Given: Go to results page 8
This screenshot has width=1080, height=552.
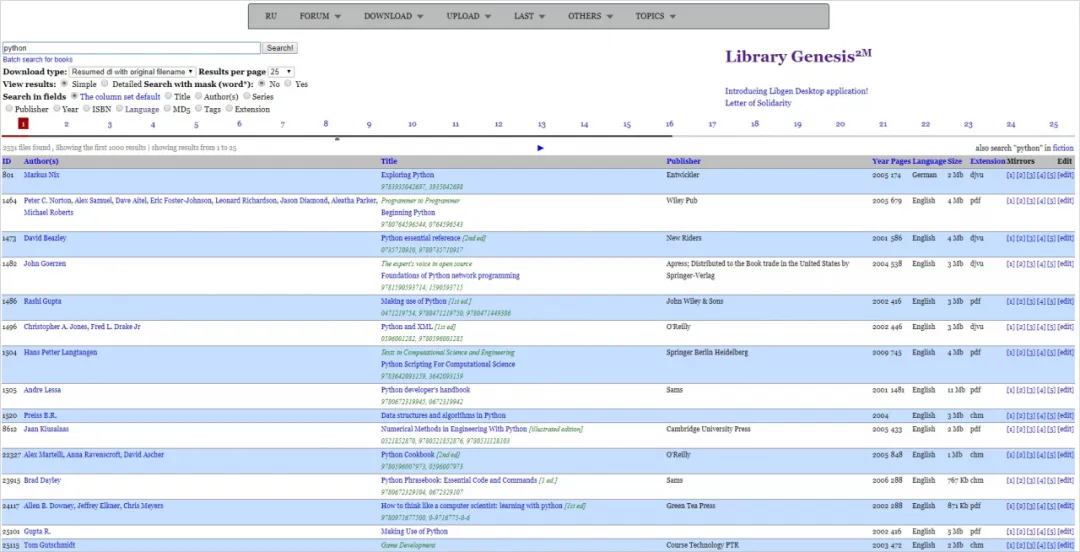Looking at the screenshot, I should [326, 124].
